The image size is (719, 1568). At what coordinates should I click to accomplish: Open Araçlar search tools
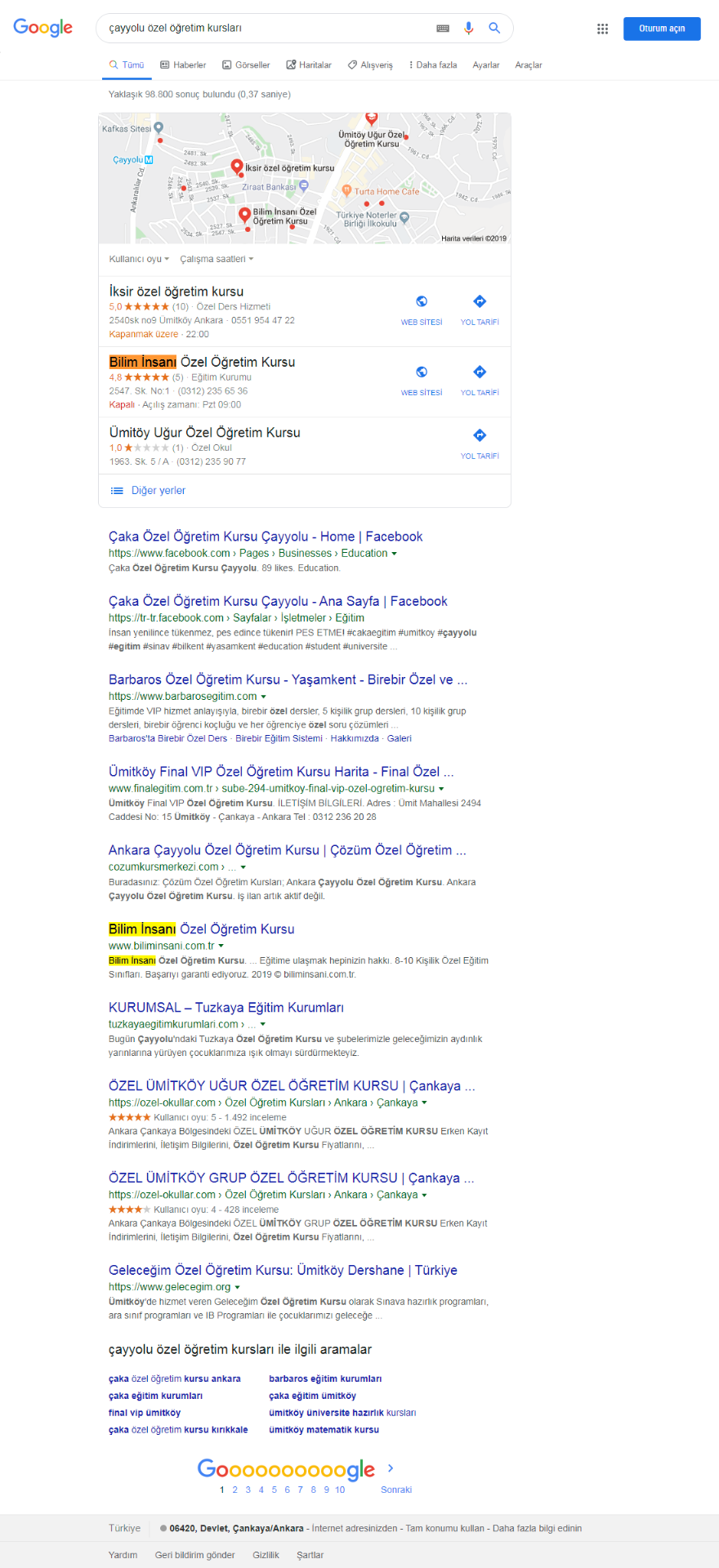click(x=529, y=65)
